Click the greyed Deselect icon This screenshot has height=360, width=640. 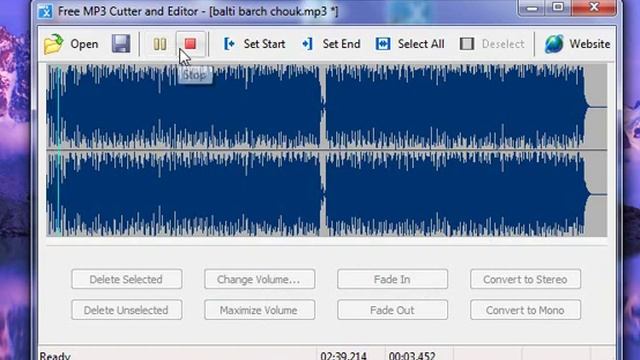467,44
